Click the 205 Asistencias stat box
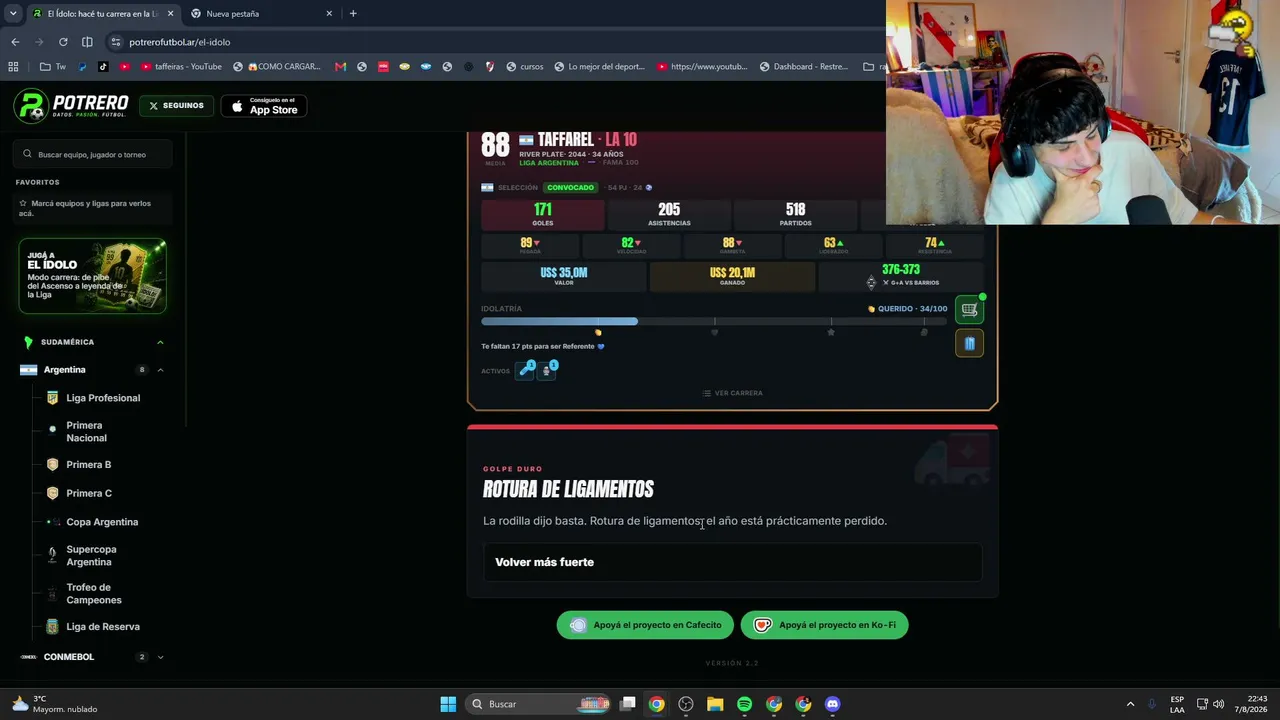 click(x=669, y=214)
